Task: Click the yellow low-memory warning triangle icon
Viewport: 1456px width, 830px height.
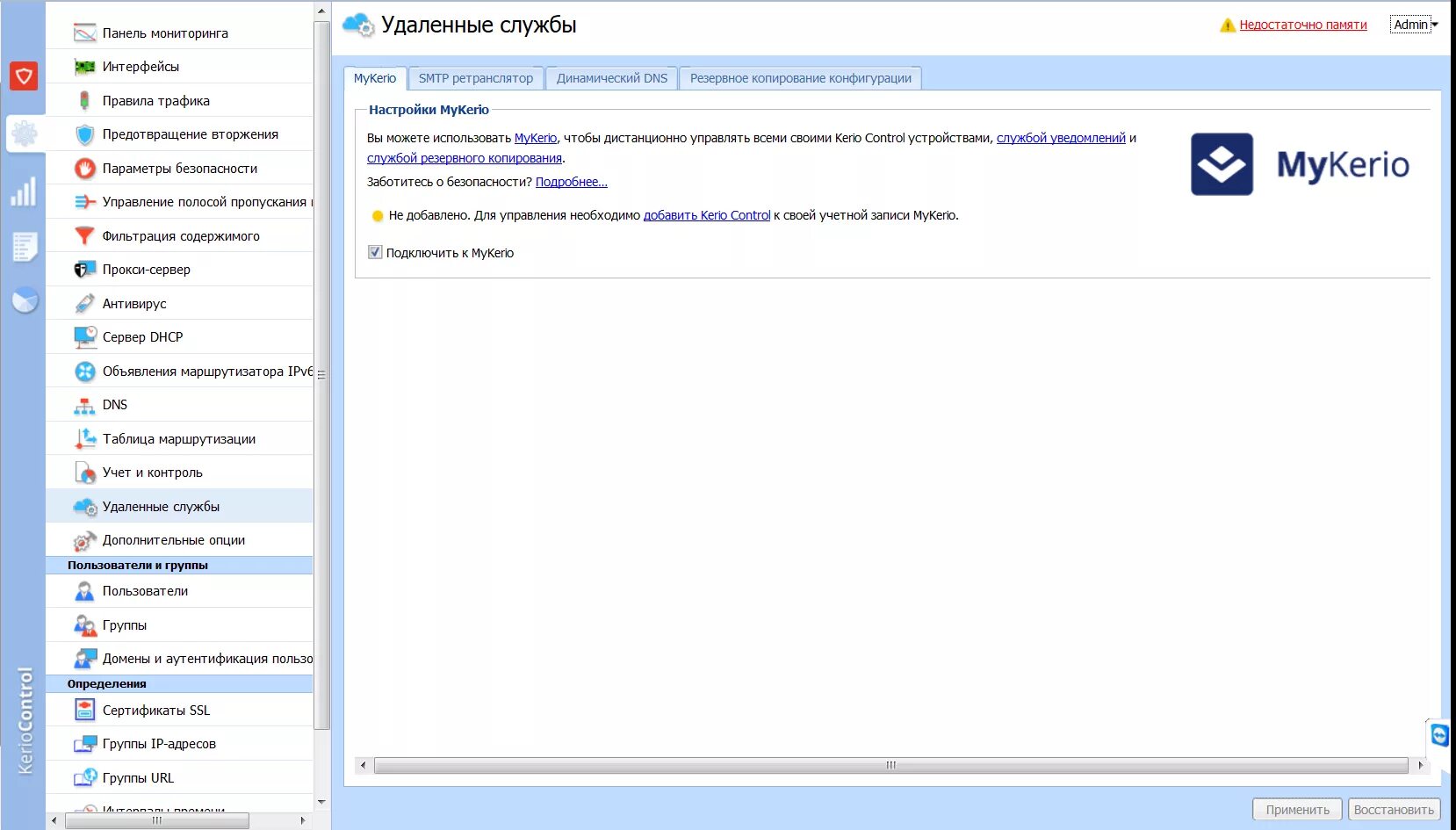Action: [x=1228, y=25]
